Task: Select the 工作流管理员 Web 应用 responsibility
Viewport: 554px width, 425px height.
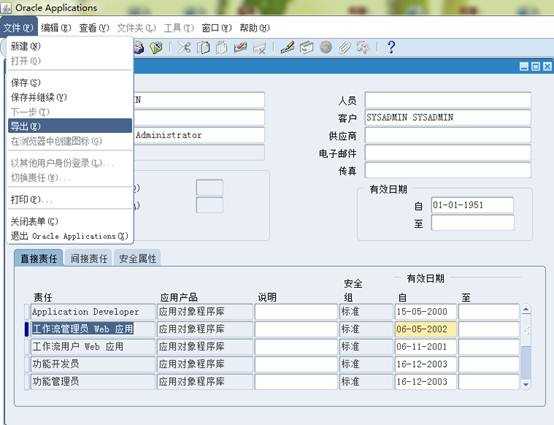Action: click(93, 329)
